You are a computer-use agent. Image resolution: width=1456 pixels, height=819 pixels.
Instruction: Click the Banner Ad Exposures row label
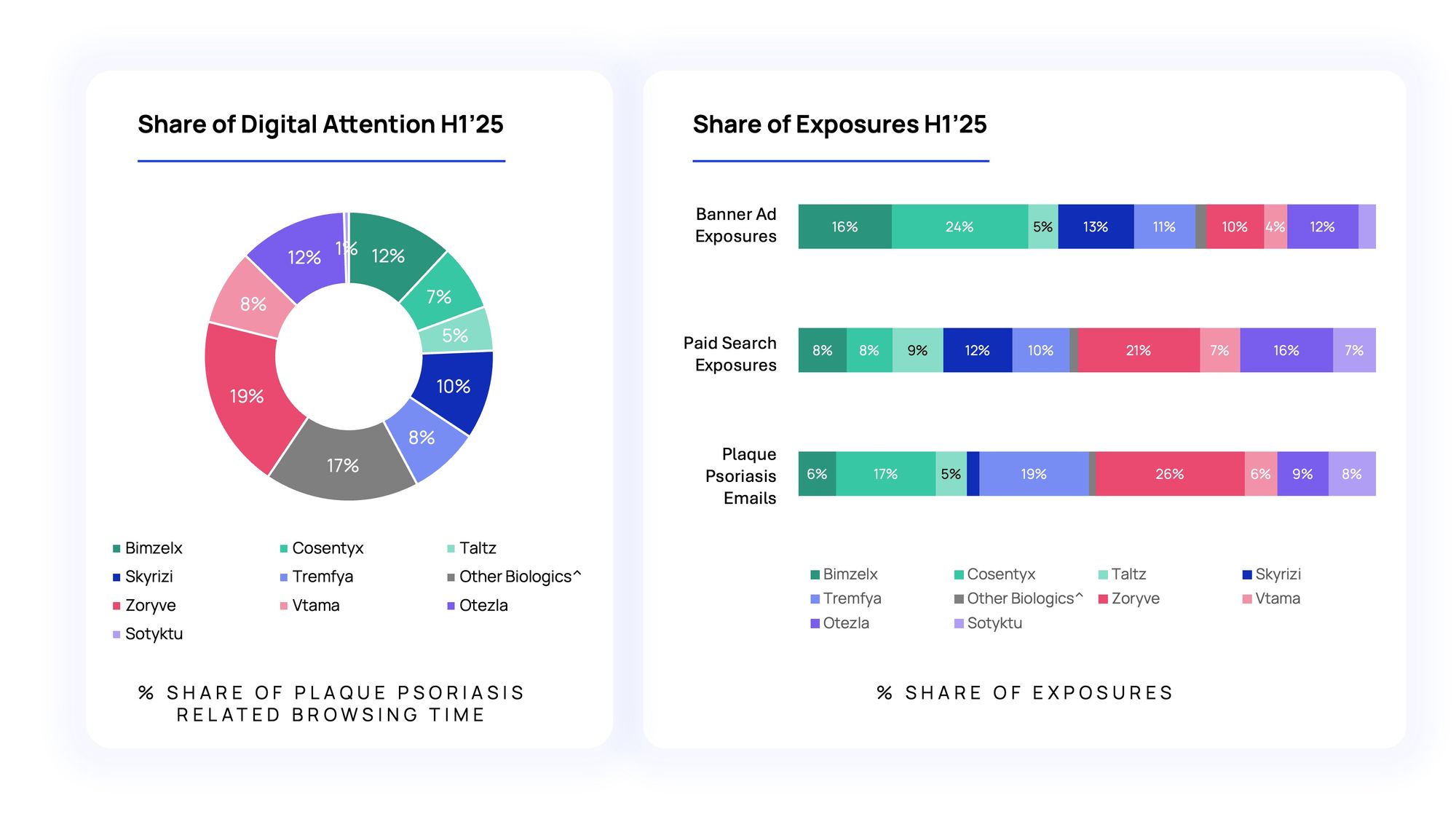(736, 225)
